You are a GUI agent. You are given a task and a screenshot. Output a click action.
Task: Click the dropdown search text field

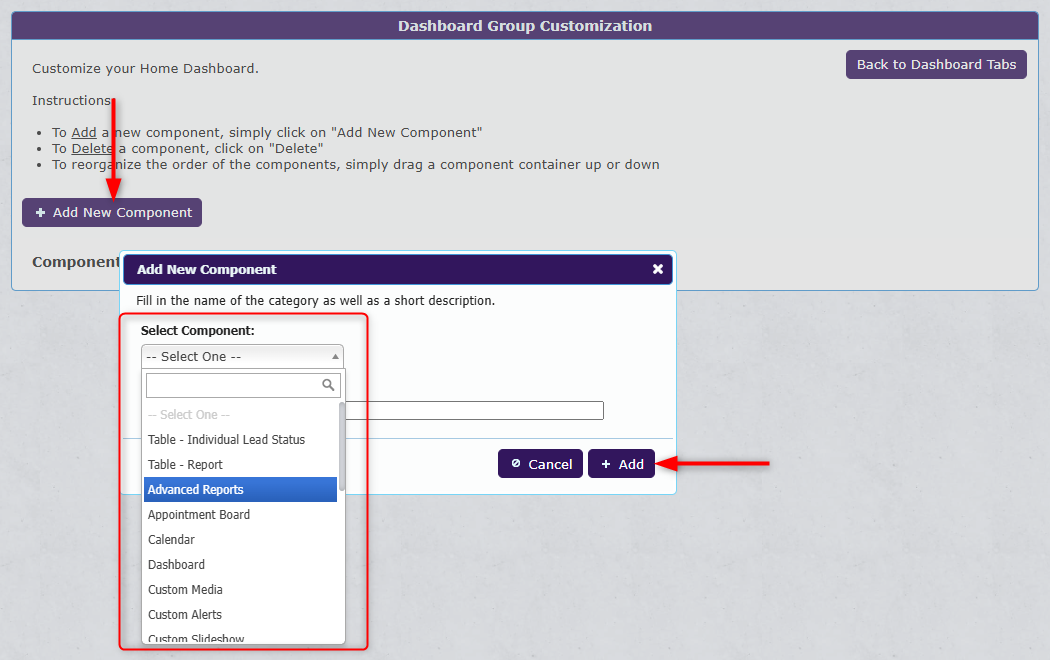(x=234, y=385)
